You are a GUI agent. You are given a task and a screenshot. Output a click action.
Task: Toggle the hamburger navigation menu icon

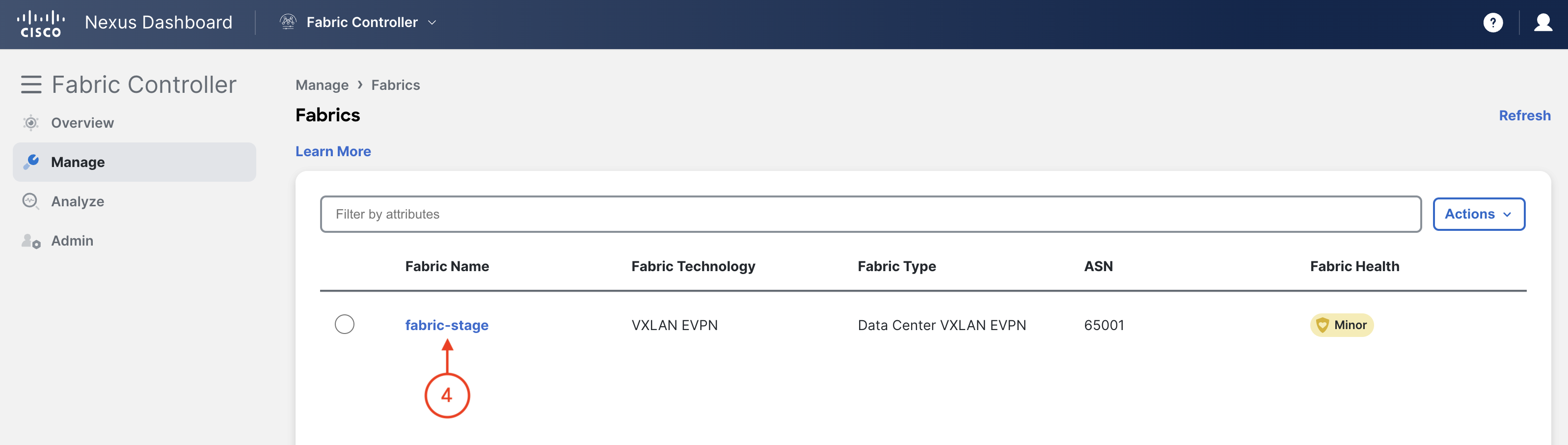pyautogui.click(x=31, y=84)
